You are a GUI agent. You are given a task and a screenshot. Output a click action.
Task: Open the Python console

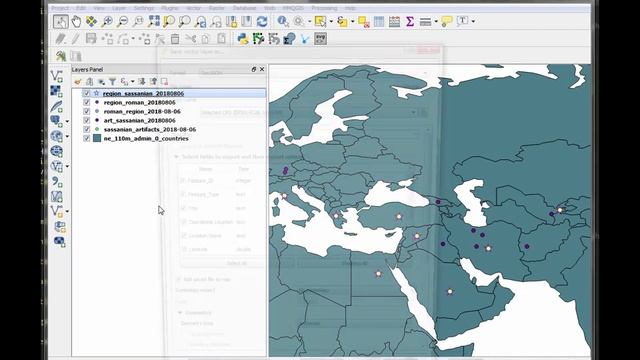243,39
